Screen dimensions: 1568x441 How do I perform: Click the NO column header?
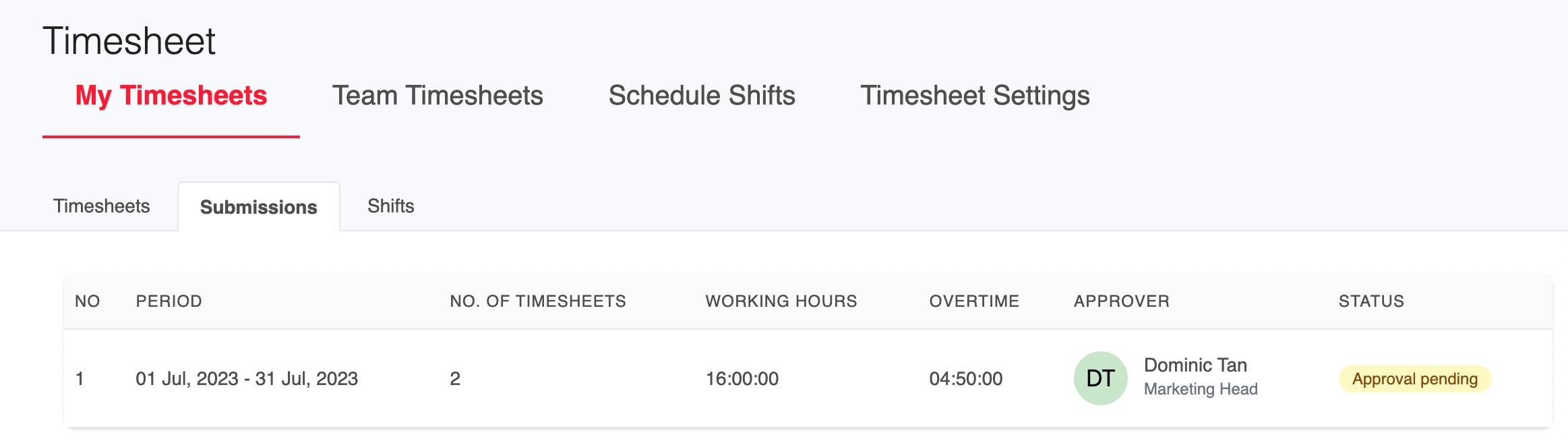[x=88, y=301]
